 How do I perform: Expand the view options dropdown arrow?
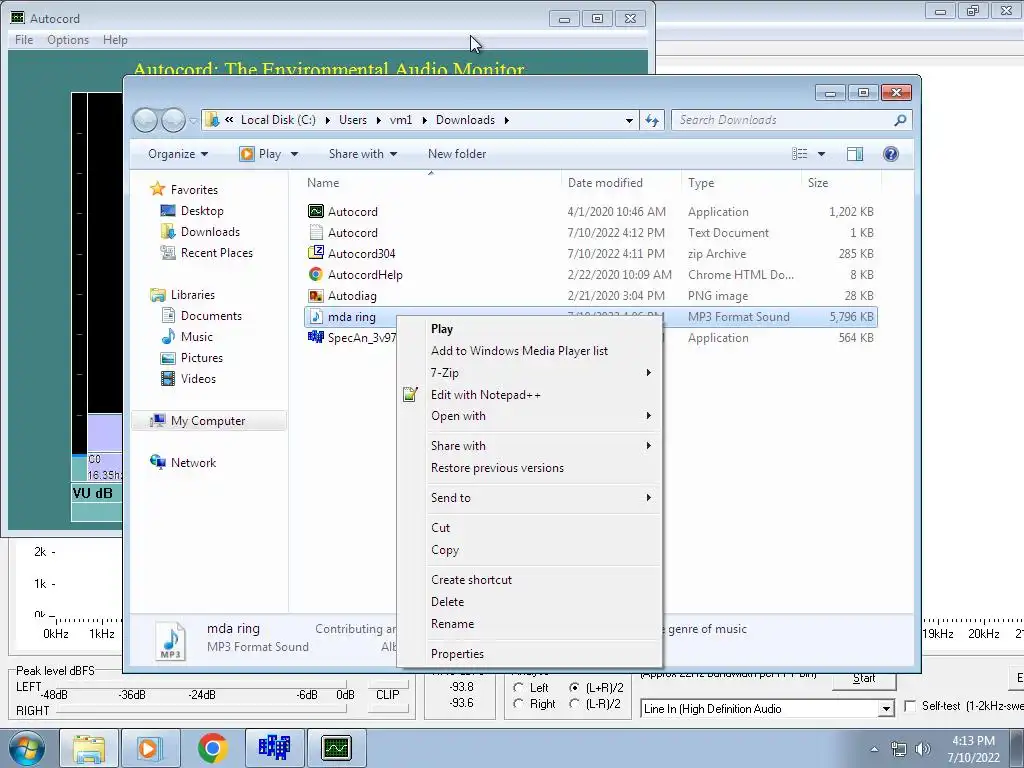(822, 153)
